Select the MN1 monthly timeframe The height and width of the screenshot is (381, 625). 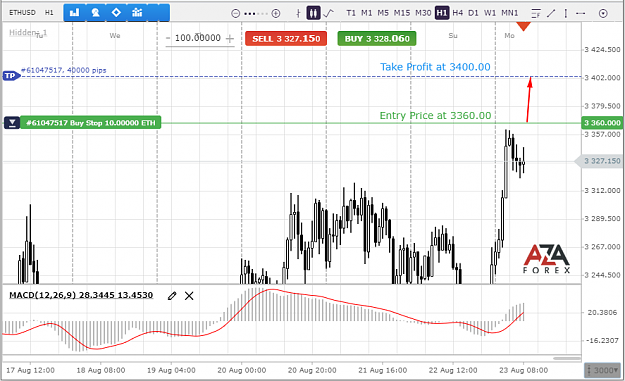point(509,13)
